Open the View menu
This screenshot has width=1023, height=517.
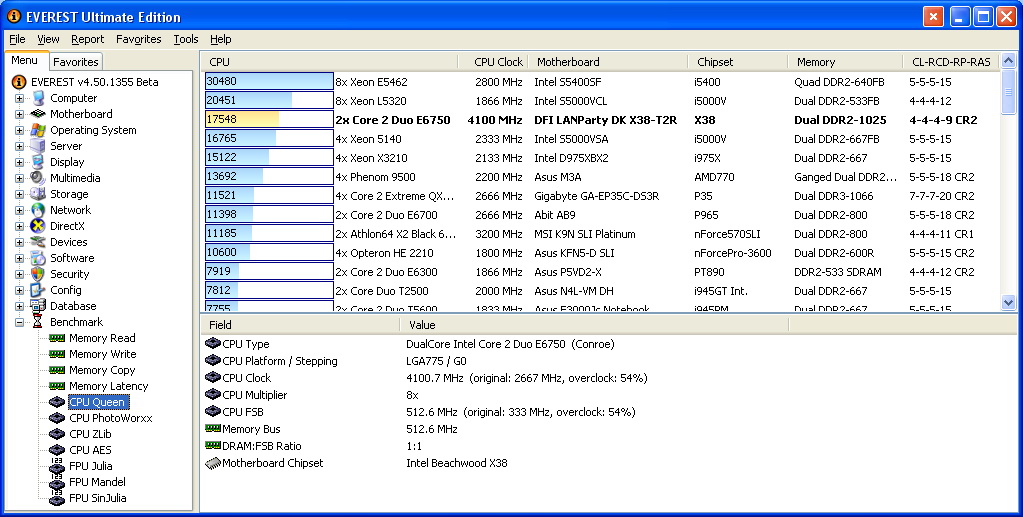48,39
